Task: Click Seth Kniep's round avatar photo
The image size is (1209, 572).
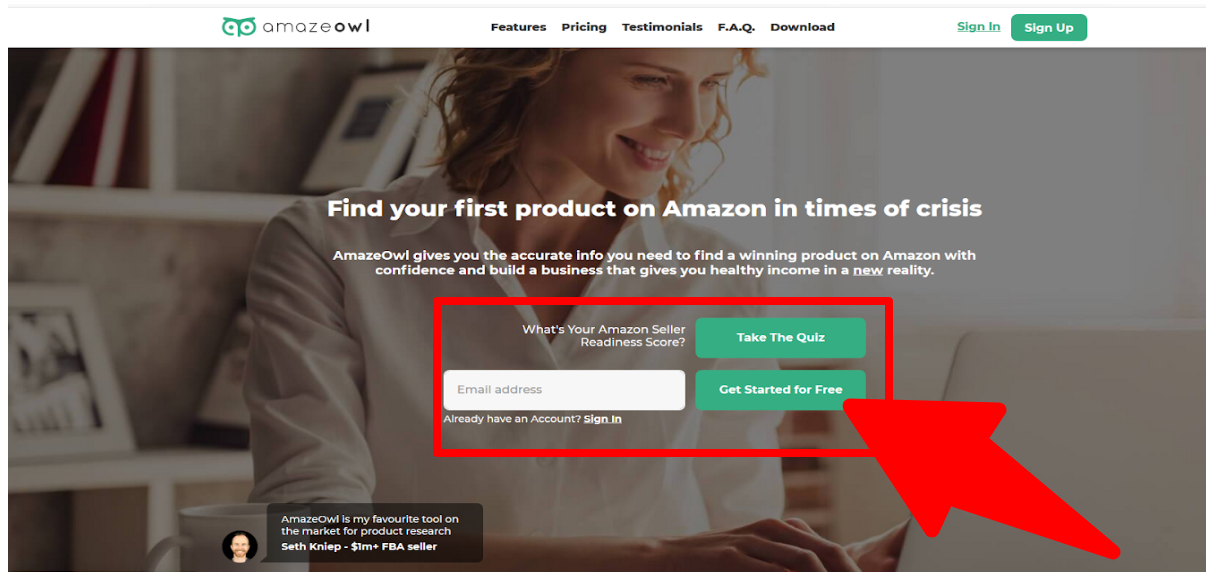Action: click(240, 546)
